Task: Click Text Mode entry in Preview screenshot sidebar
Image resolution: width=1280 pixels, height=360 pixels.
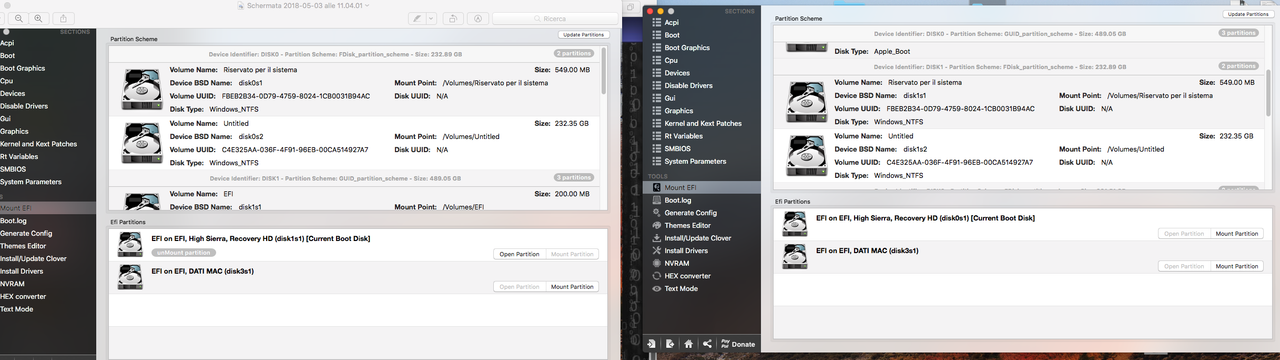Action: 17,309
